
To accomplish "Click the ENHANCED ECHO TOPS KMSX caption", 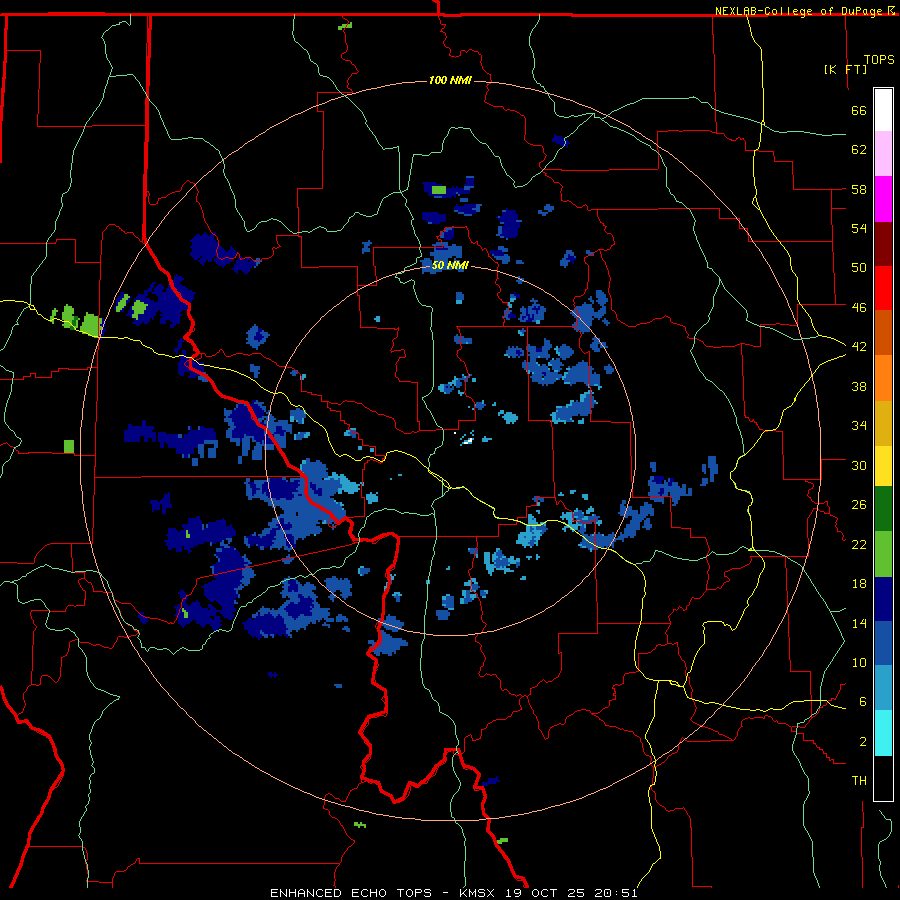I will click(x=453, y=893).
